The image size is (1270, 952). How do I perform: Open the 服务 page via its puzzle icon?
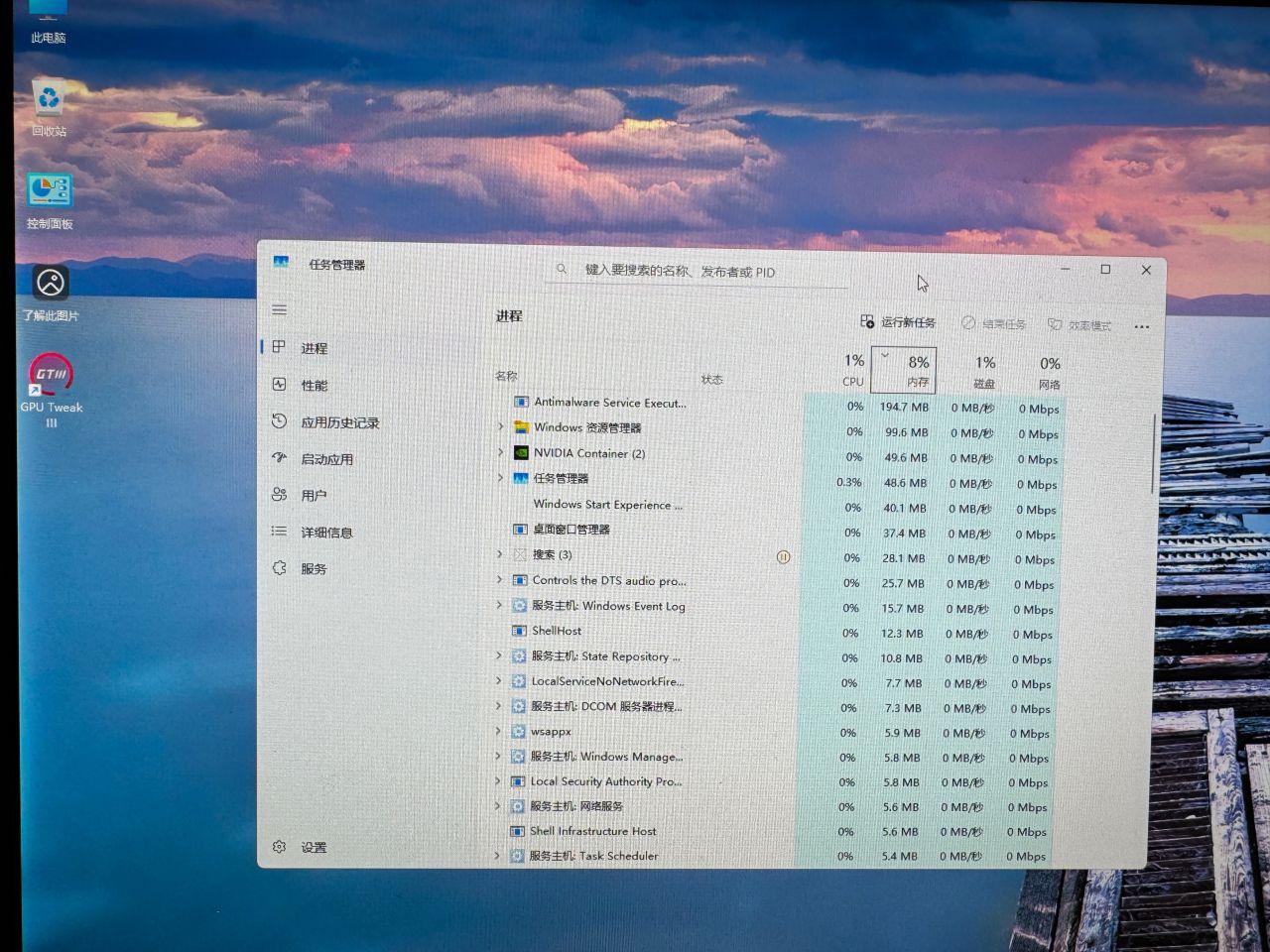280,568
